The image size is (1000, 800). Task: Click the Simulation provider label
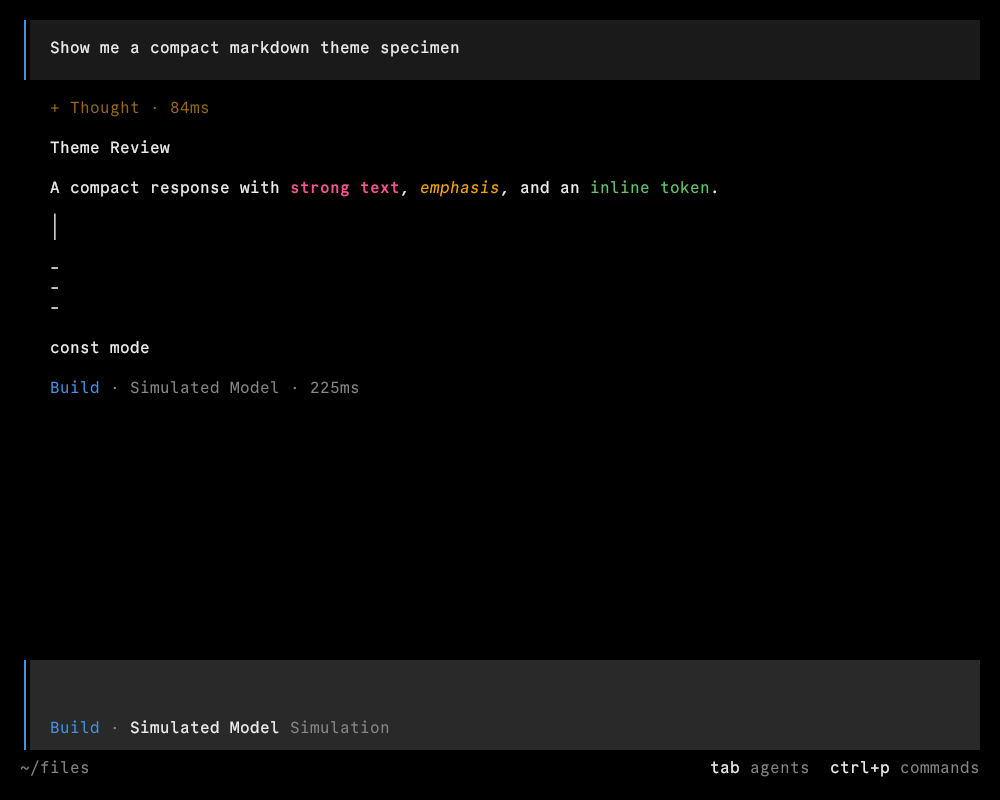coord(339,727)
